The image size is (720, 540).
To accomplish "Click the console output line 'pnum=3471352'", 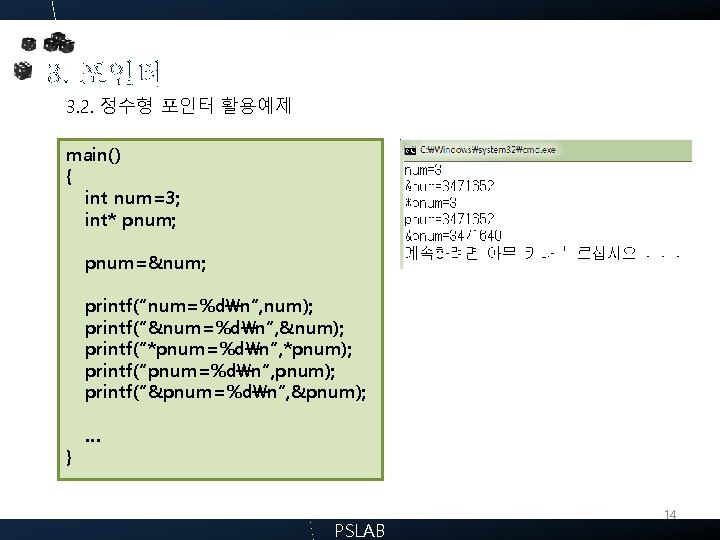I will click(449, 219).
